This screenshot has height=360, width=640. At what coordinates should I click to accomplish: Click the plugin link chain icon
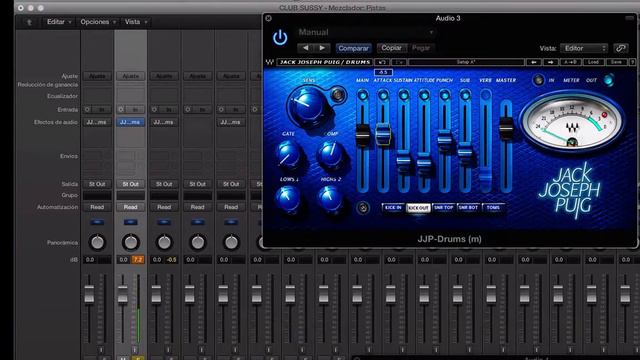[x=620, y=48]
